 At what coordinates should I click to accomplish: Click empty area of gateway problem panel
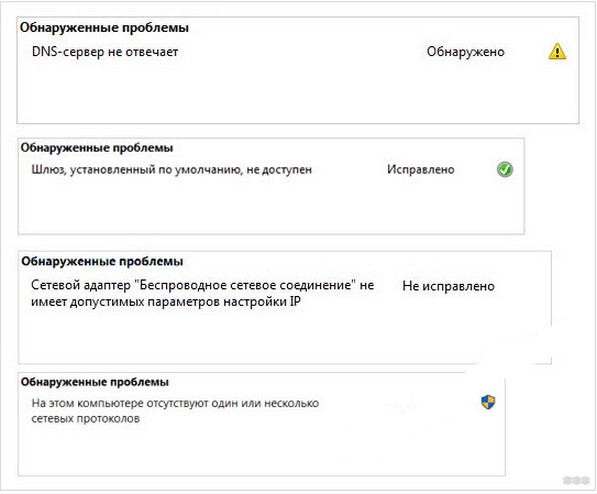tap(270, 206)
